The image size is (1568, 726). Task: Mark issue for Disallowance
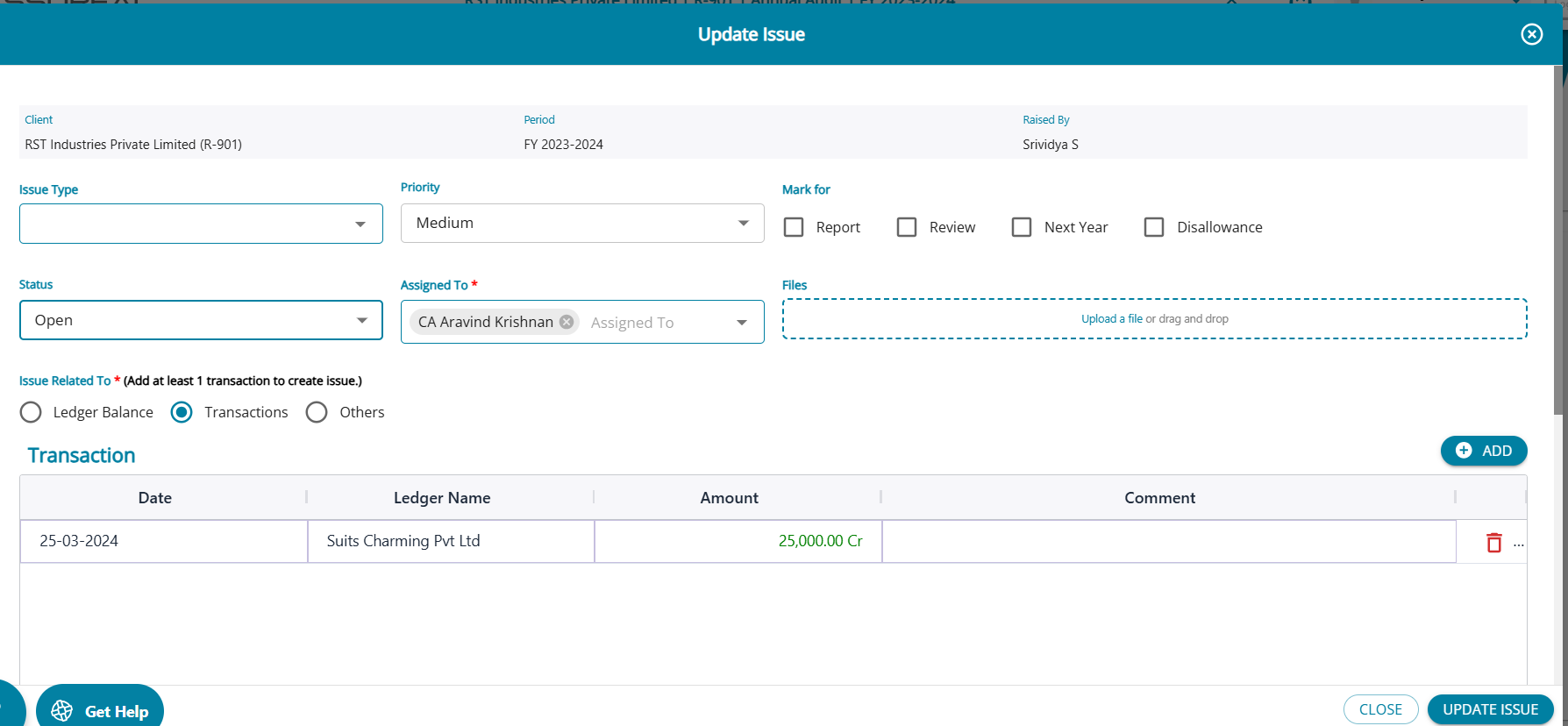pos(1154,227)
